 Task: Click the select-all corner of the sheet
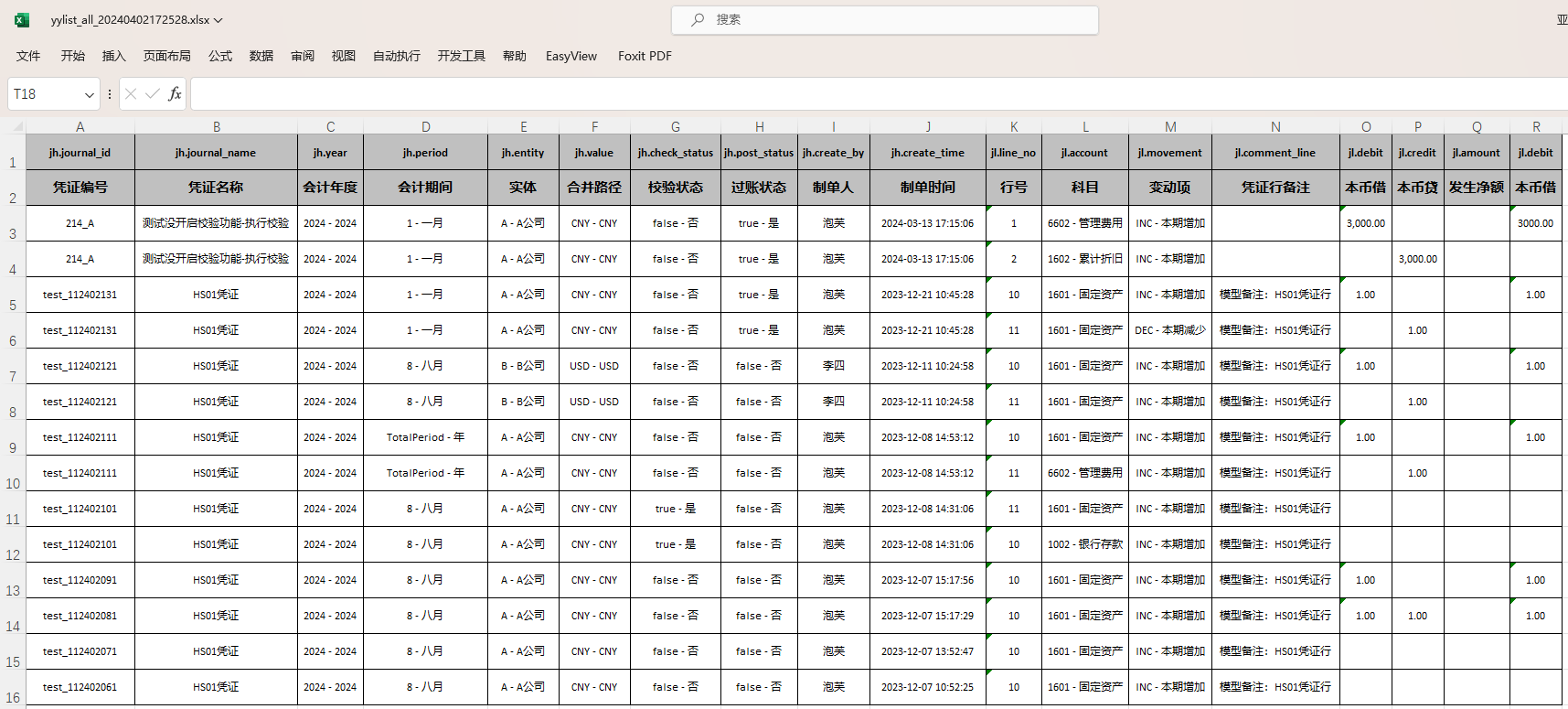click(13, 126)
